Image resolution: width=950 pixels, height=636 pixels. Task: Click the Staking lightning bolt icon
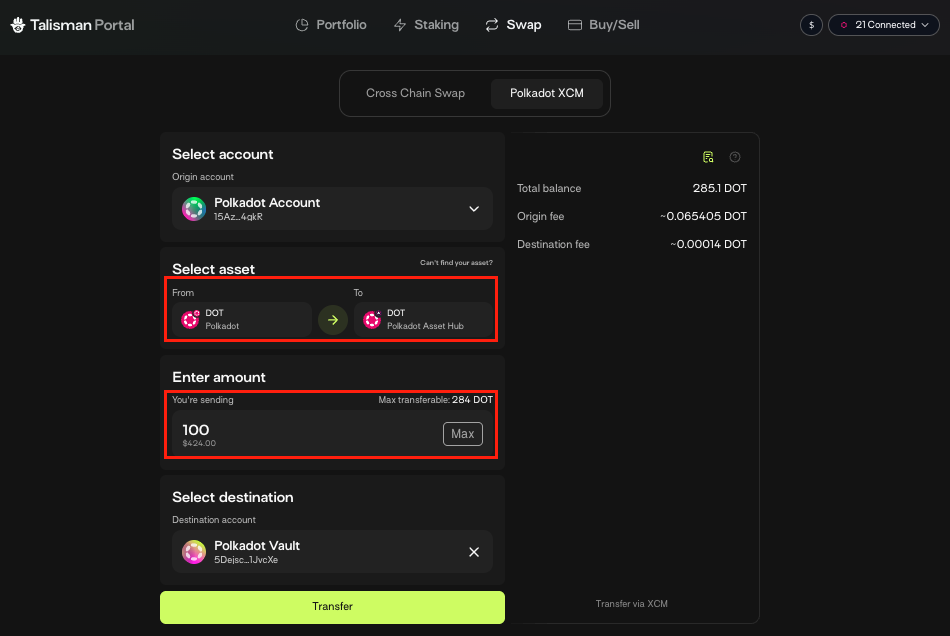pos(400,25)
